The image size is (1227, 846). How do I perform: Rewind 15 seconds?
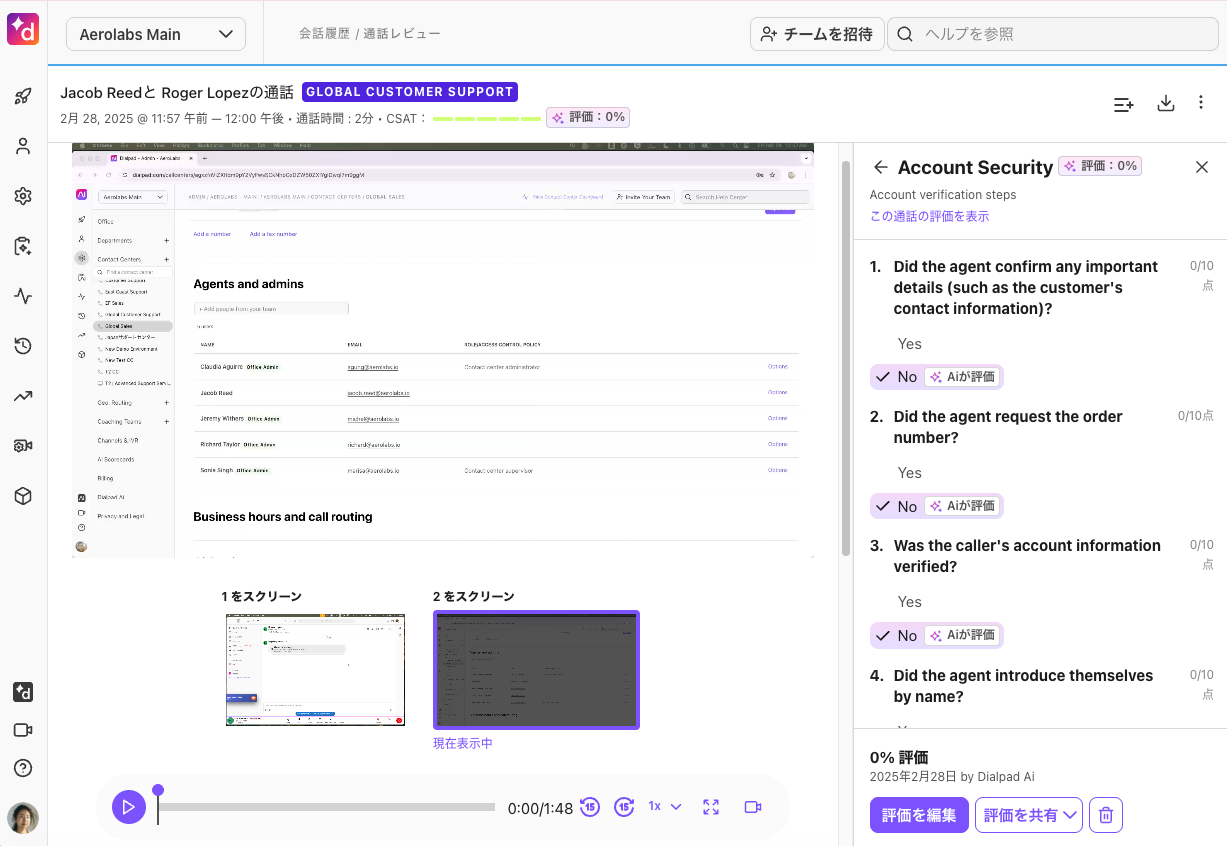[x=590, y=806]
